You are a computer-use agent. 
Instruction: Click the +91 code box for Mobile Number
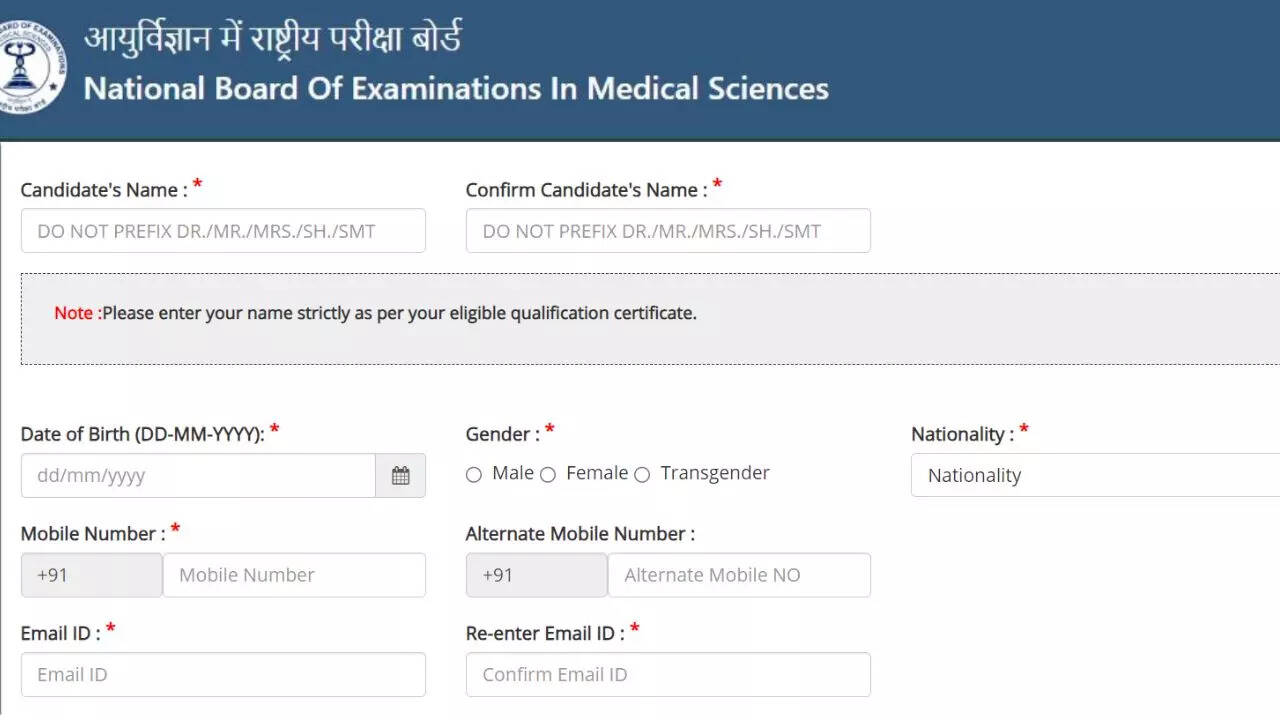[x=91, y=575]
